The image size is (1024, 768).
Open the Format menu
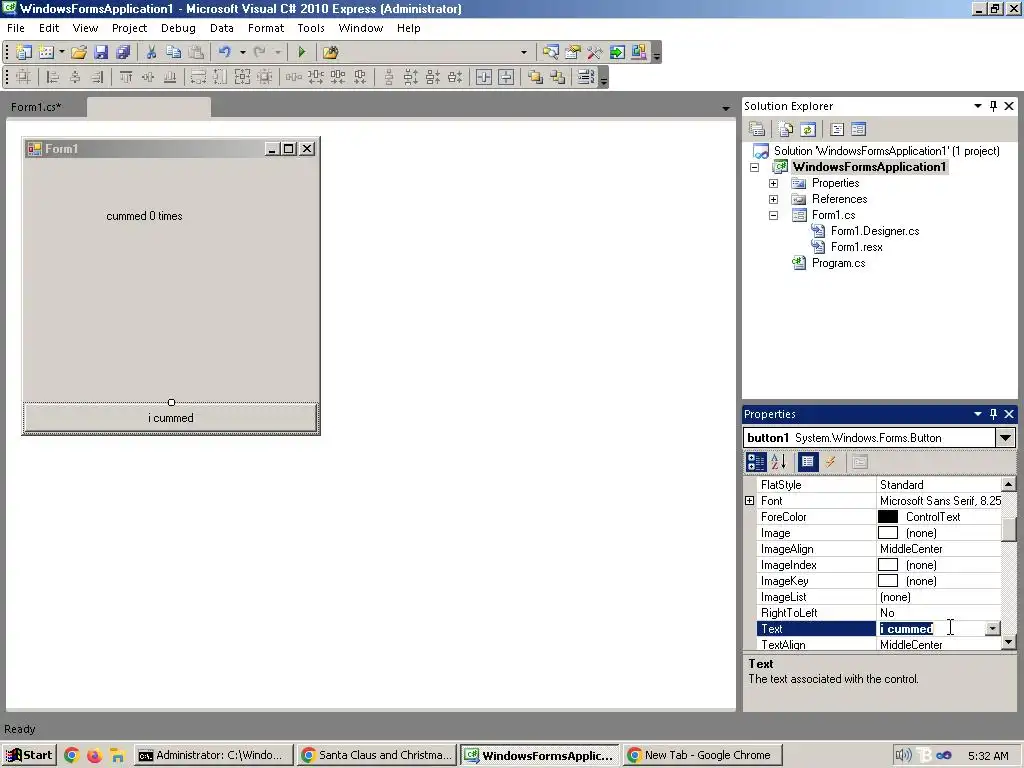point(266,28)
